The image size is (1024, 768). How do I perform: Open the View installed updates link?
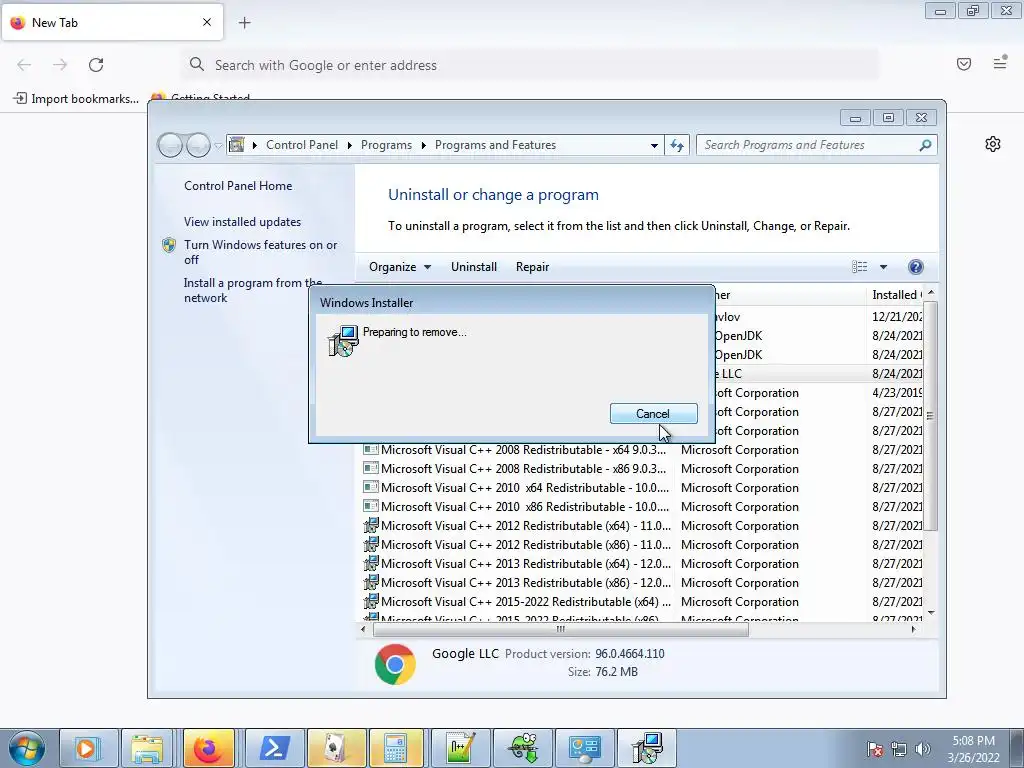click(x=242, y=221)
